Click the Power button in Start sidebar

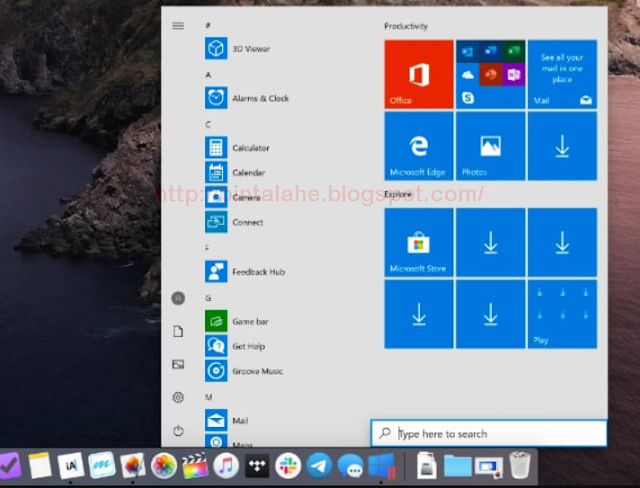tap(178, 430)
